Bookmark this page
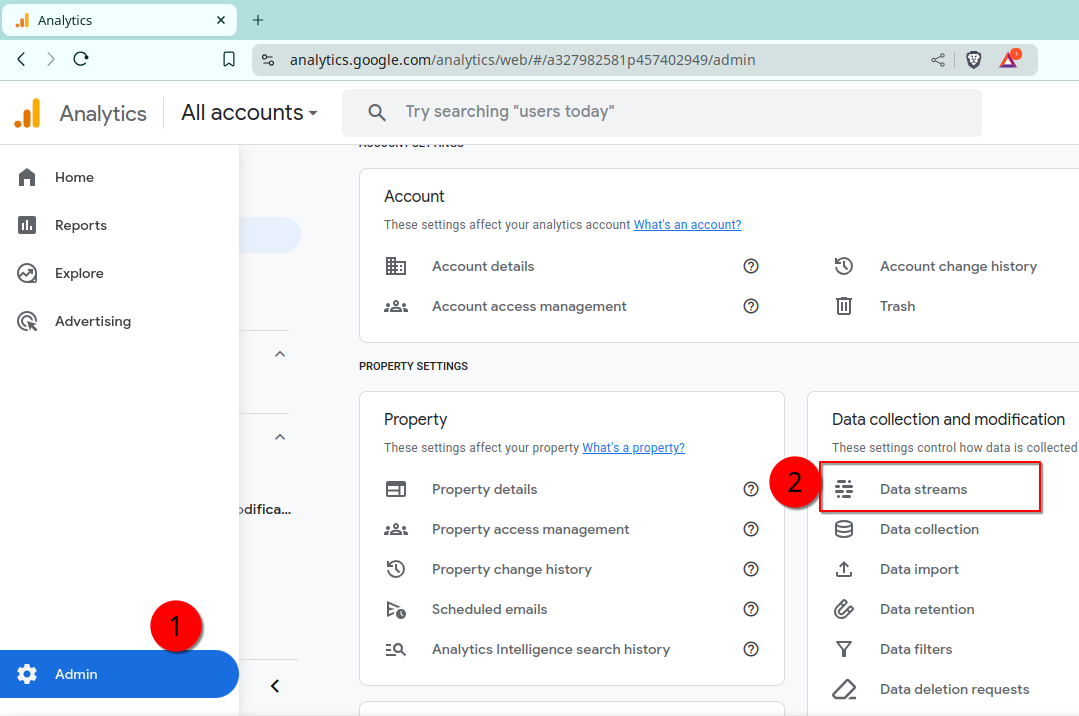Viewport: 1079px width, 716px height. tap(229, 59)
